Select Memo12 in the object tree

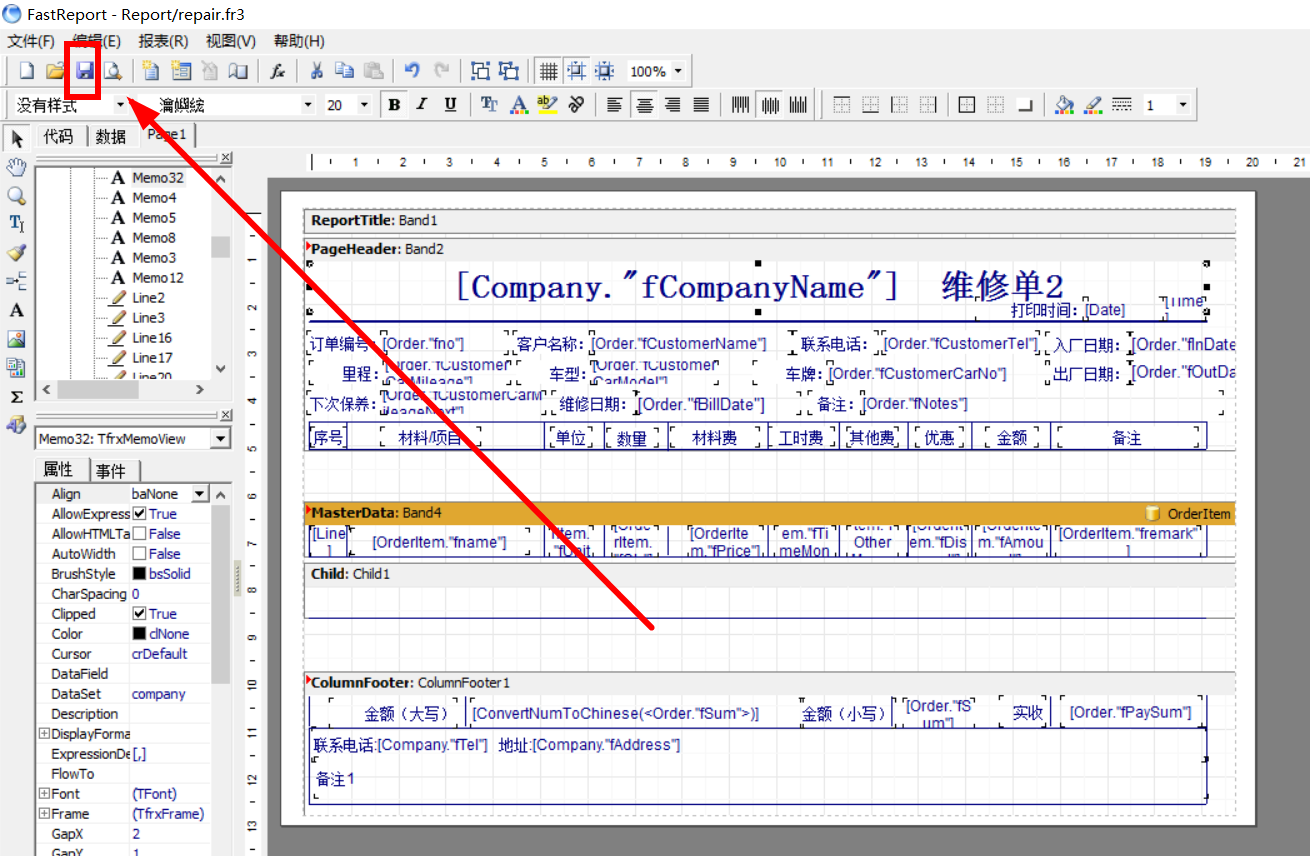click(x=158, y=278)
